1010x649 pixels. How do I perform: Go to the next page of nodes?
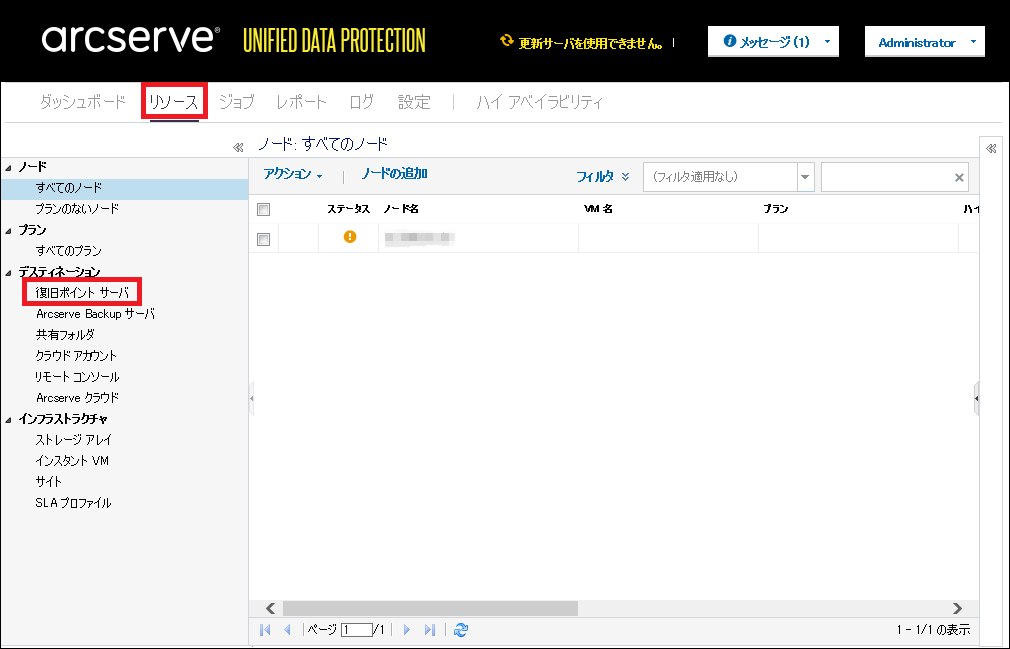(406, 630)
